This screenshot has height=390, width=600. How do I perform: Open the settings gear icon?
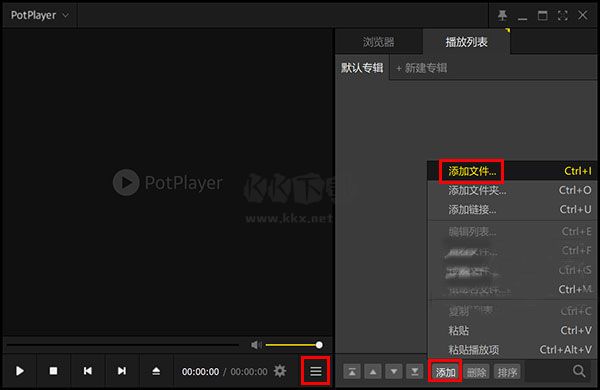280,371
